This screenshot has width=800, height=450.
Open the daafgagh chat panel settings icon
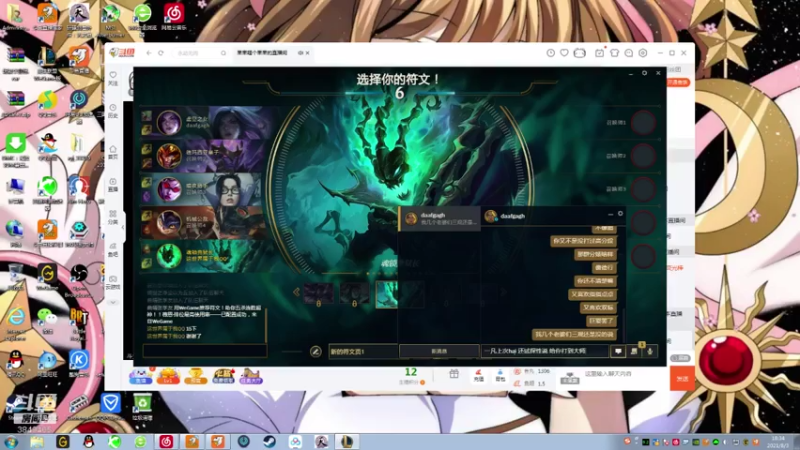coord(620,214)
